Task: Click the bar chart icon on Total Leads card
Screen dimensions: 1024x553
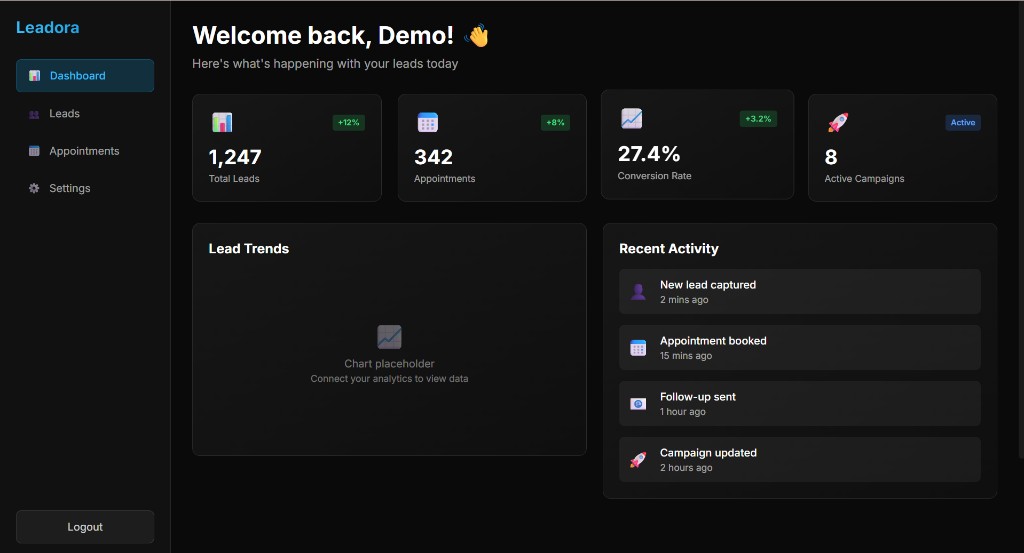Action: (222, 122)
